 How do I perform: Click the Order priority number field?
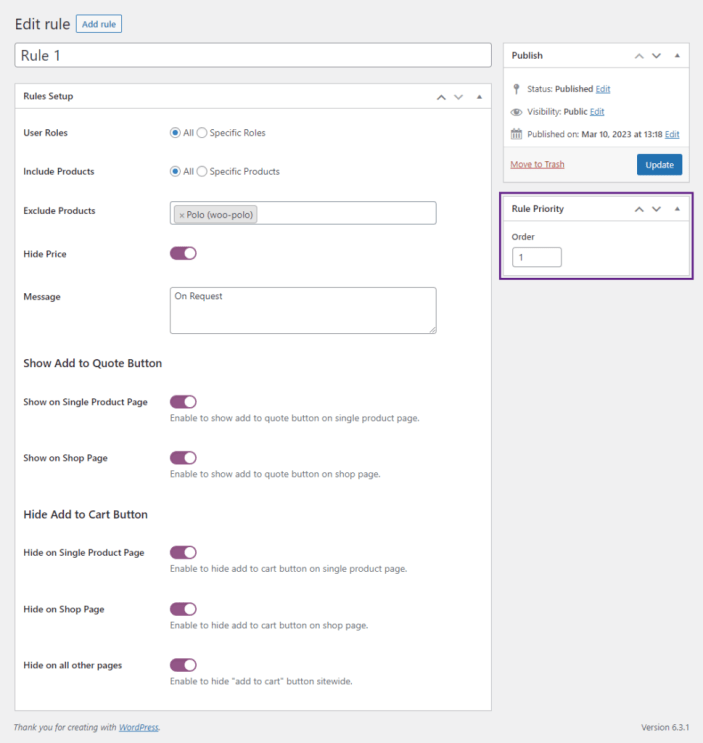[x=537, y=257]
